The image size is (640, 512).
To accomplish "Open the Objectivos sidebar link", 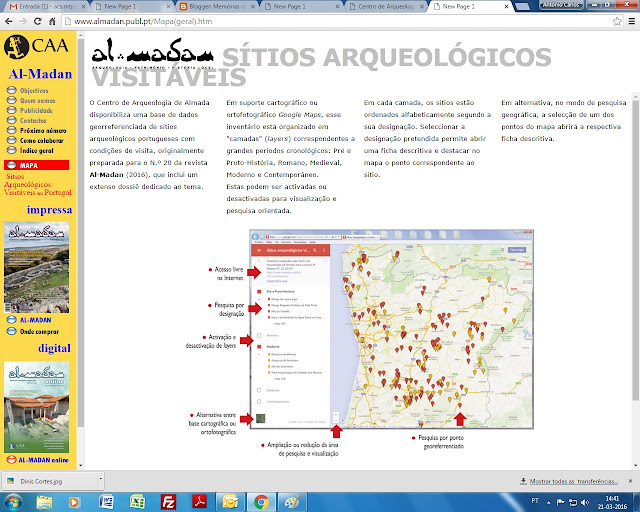I will pyautogui.click(x=34, y=91).
